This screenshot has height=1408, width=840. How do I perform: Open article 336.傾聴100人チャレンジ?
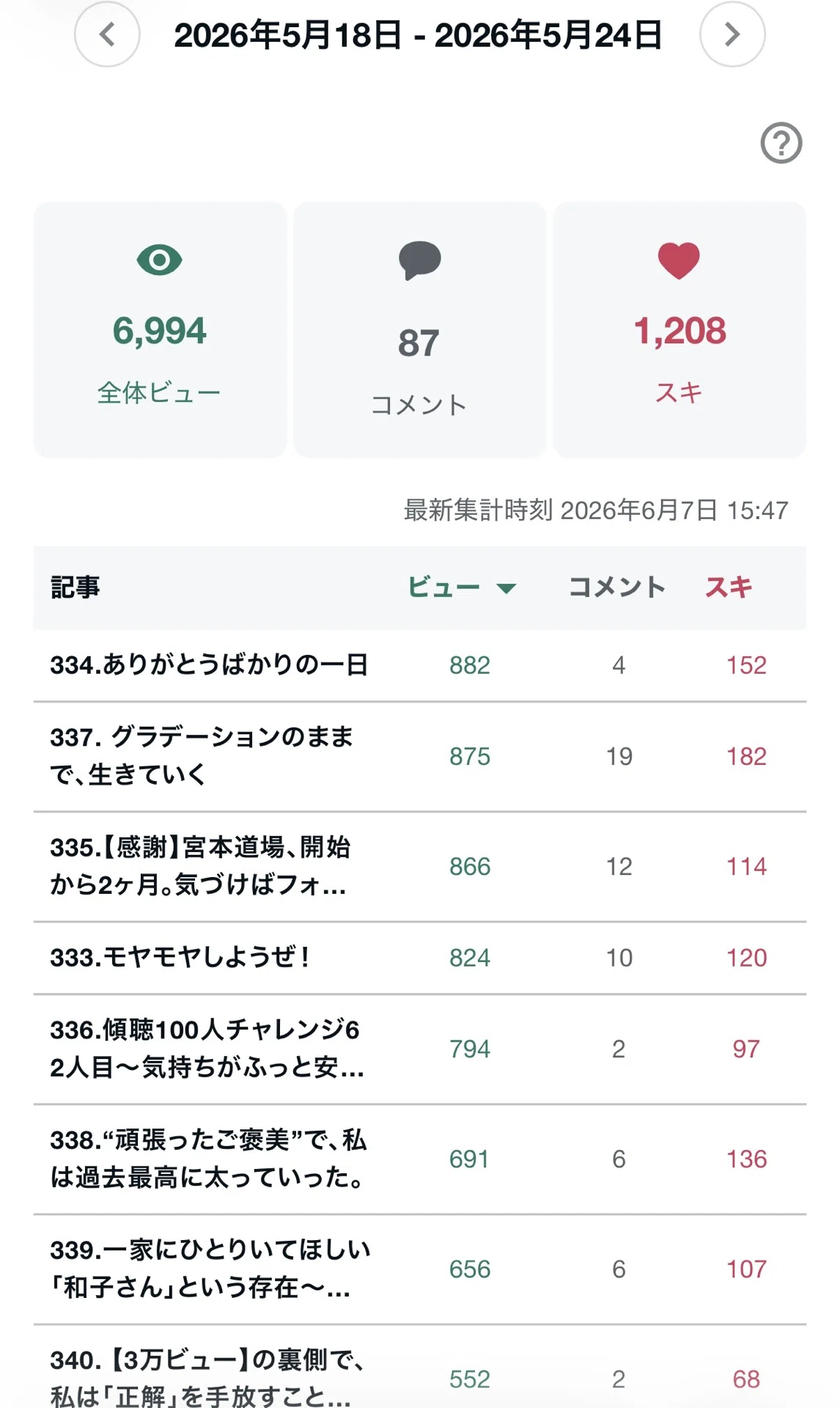[x=207, y=1049]
